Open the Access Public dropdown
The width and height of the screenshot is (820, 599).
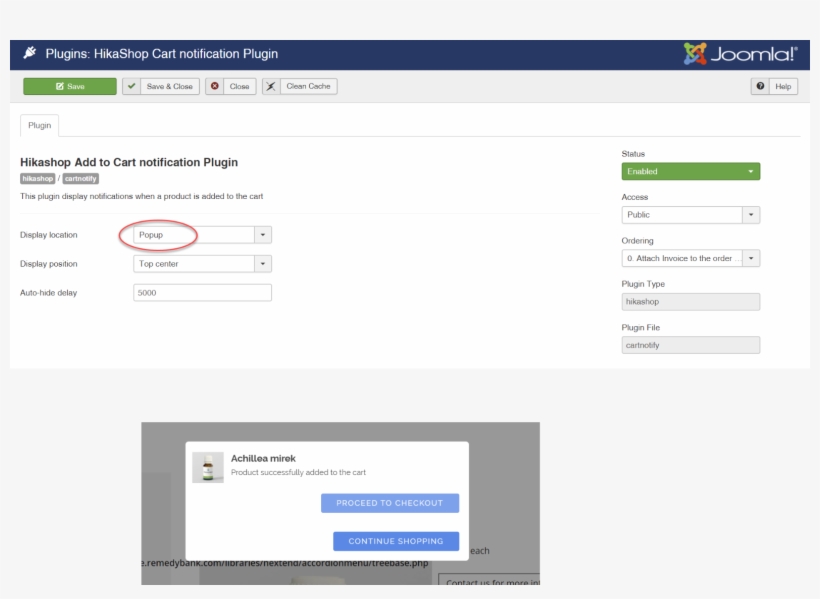pos(751,215)
